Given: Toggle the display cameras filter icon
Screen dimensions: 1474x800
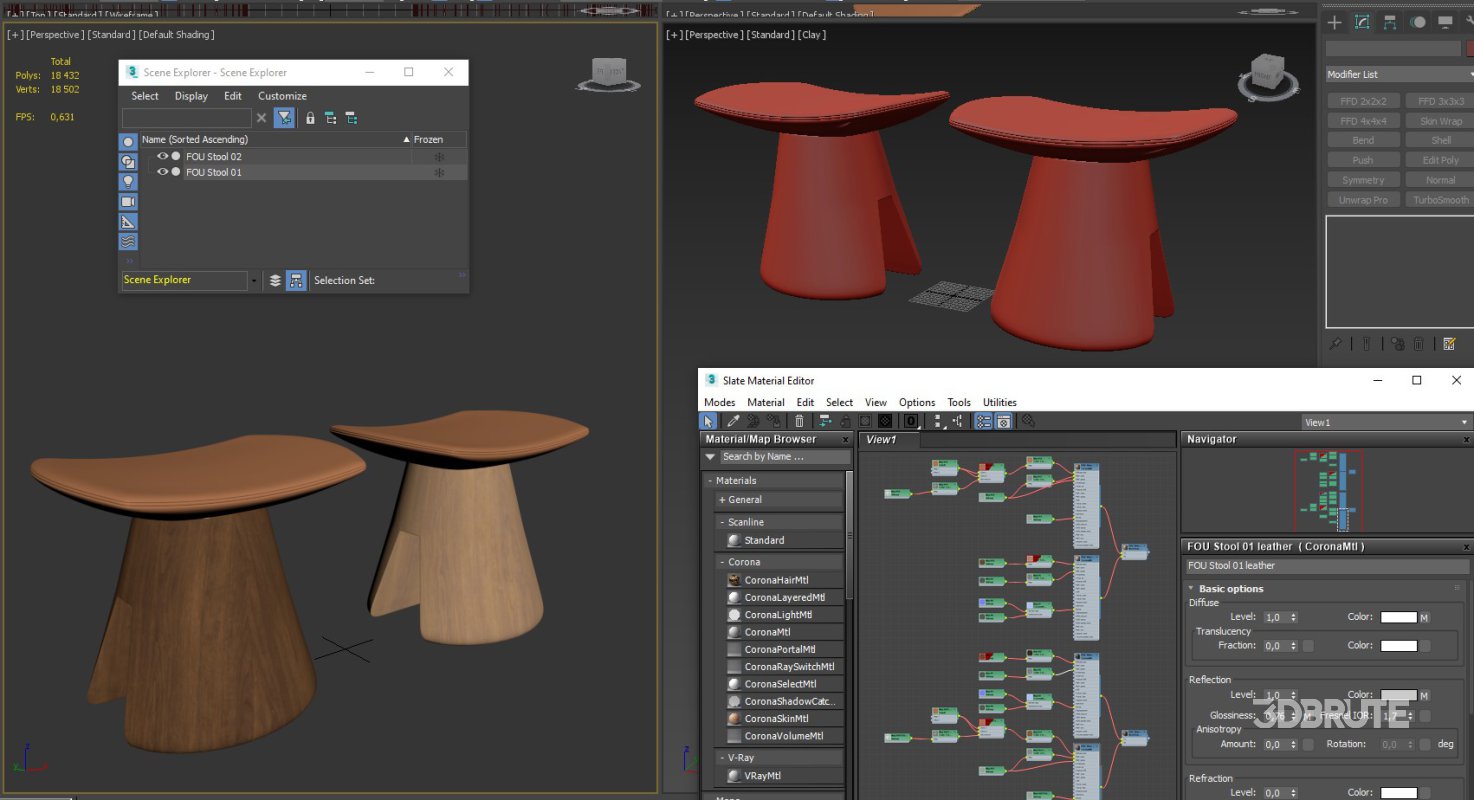Looking at the screenshot, I should pyautogui.click(x=127, y=201).
